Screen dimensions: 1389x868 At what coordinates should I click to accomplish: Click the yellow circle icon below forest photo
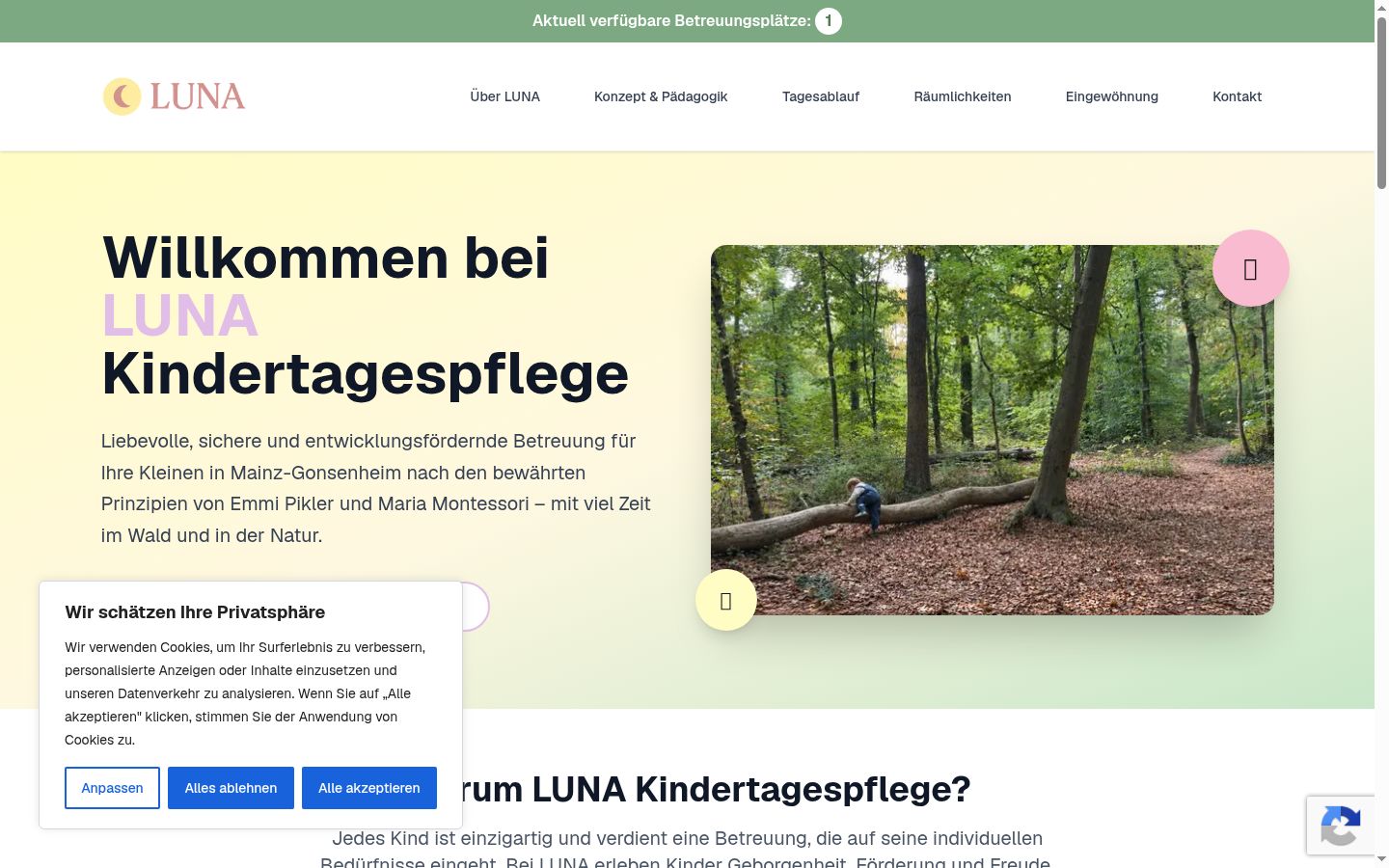click(726, 600)
